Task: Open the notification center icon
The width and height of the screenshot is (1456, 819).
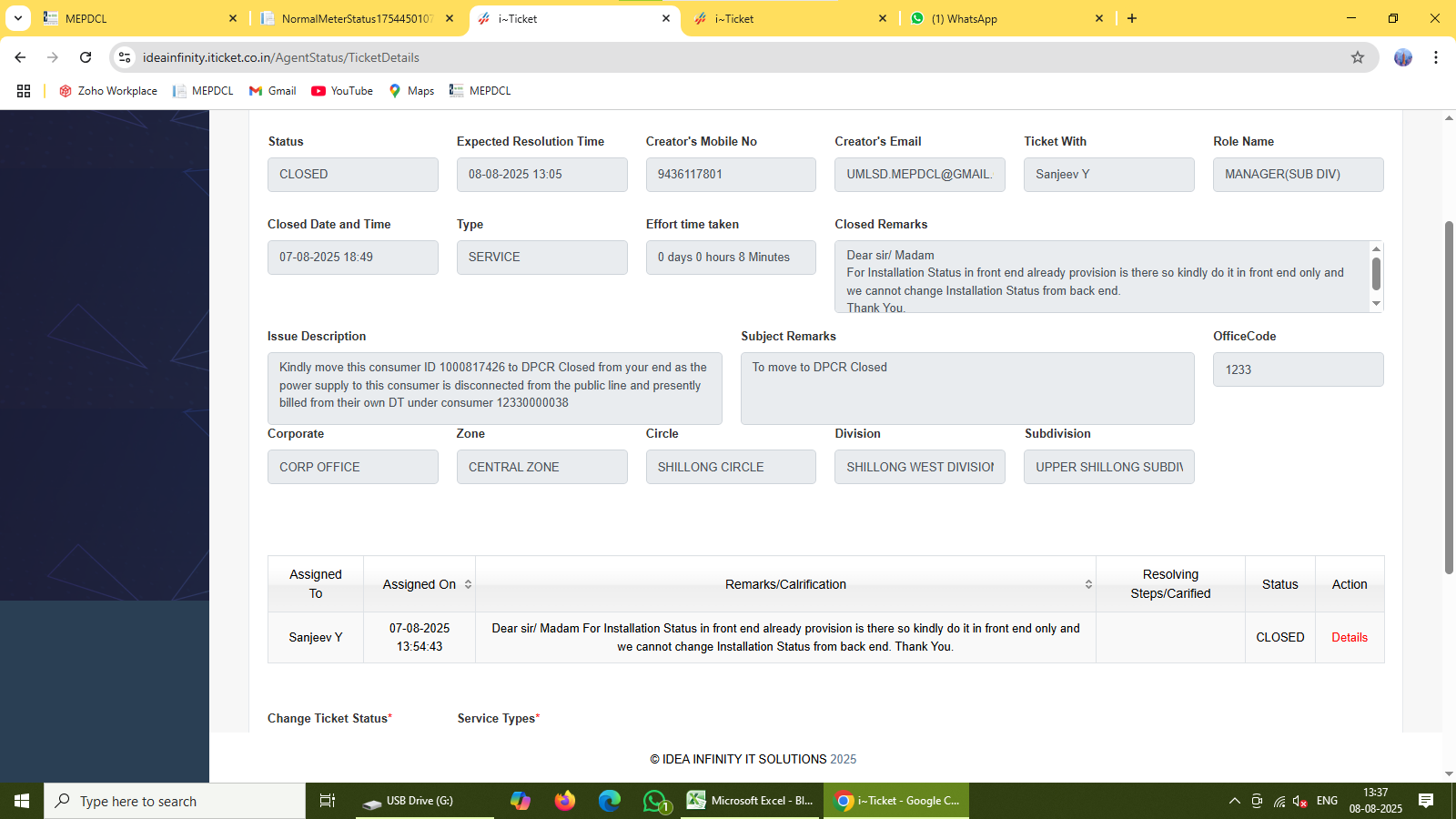Action: click(x=1426, y=801)
